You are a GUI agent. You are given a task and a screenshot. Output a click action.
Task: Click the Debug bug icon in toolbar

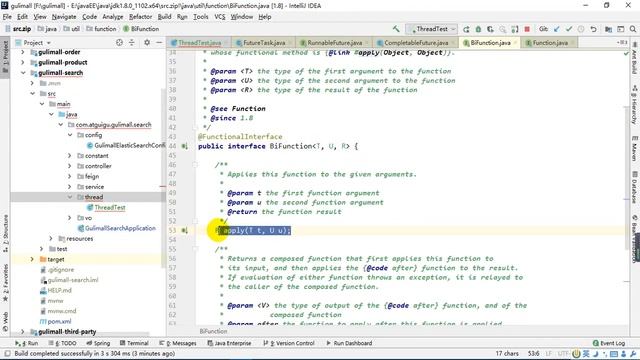tap(478, 29)
